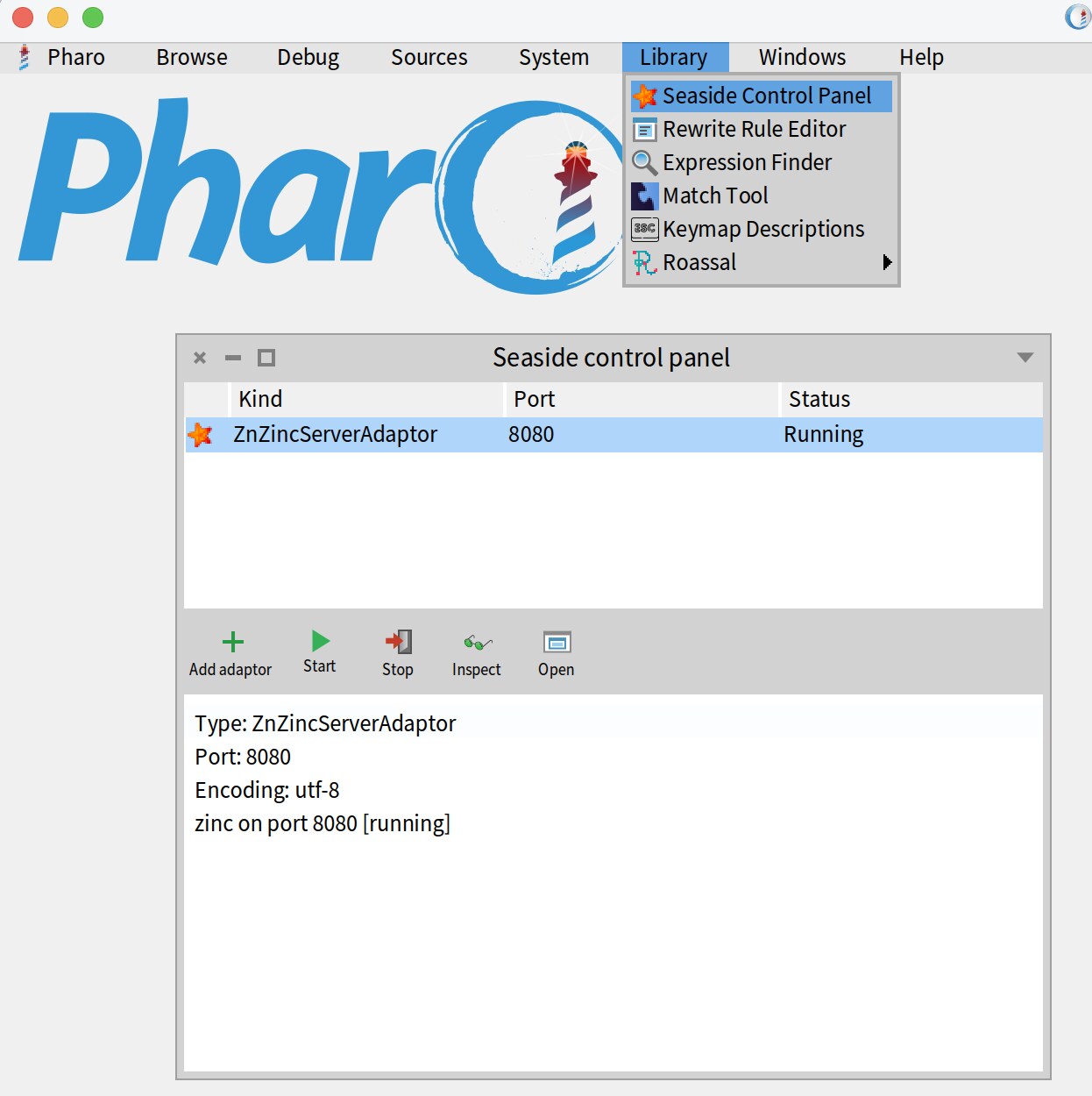1092x1096 pixels.
Task: Click the Open label in the toolbar
Action: (557, 670)
